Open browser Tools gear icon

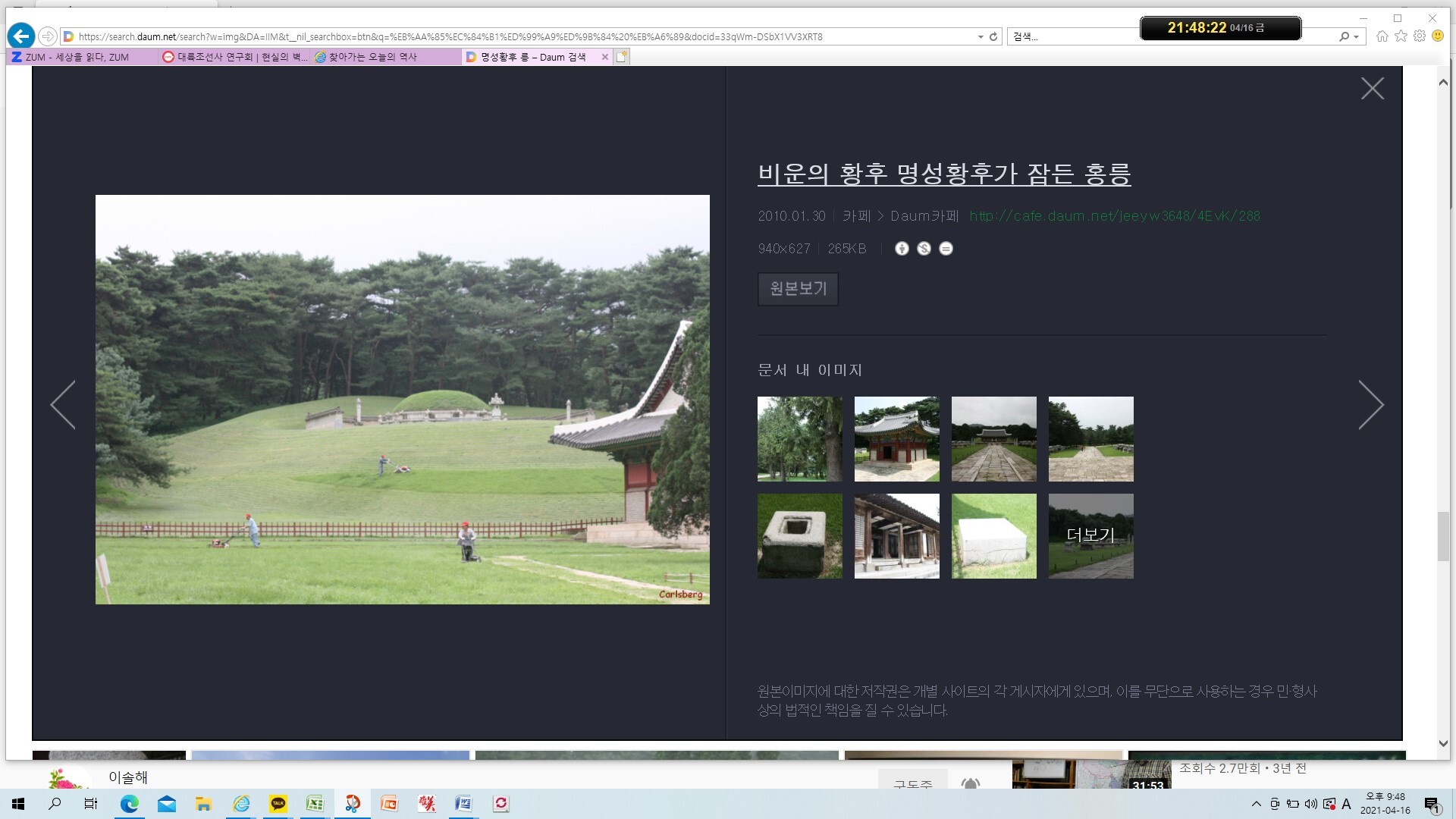(1419, 36)
